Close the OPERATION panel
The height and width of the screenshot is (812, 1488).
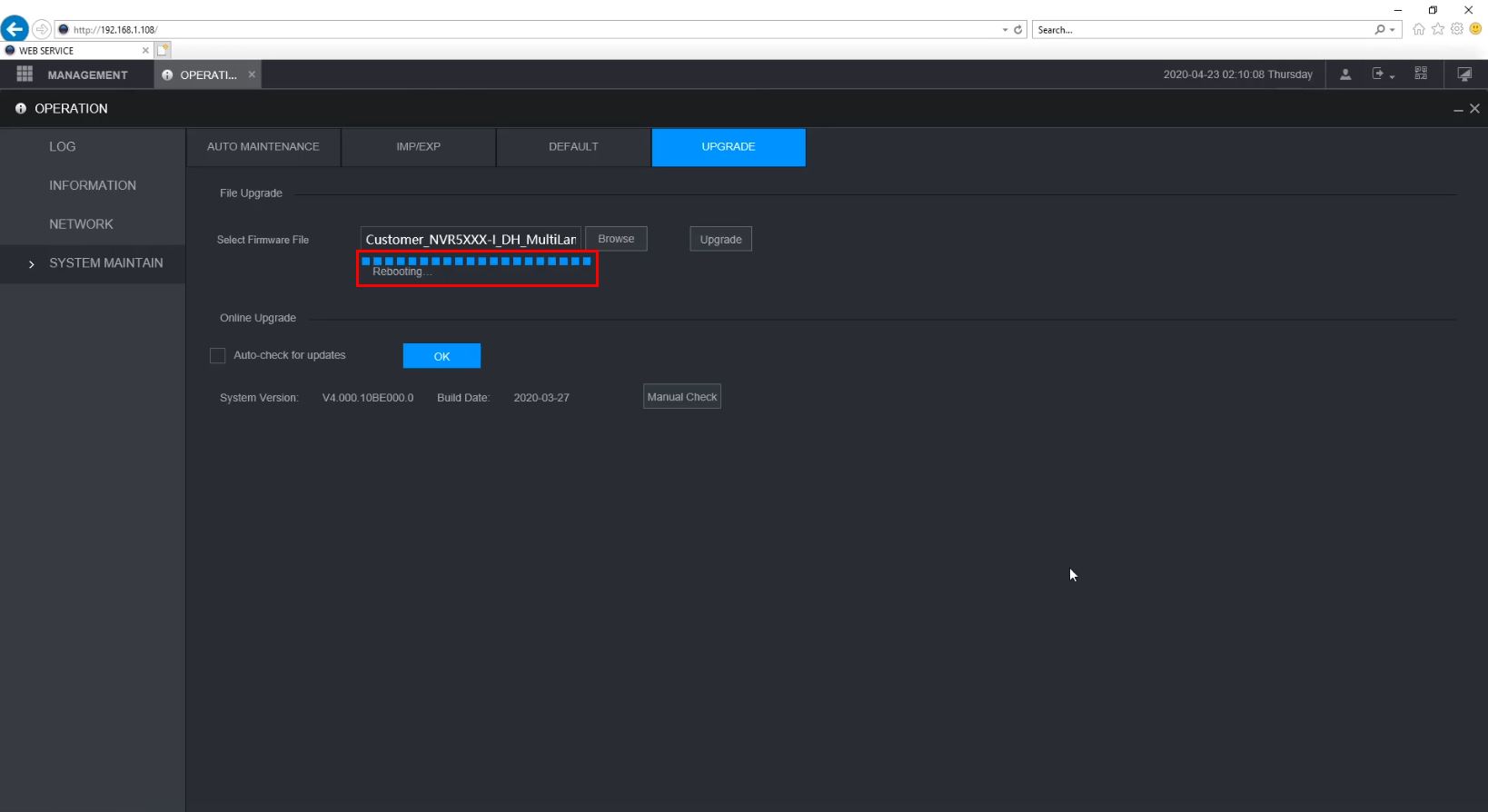coord(1474,108)
